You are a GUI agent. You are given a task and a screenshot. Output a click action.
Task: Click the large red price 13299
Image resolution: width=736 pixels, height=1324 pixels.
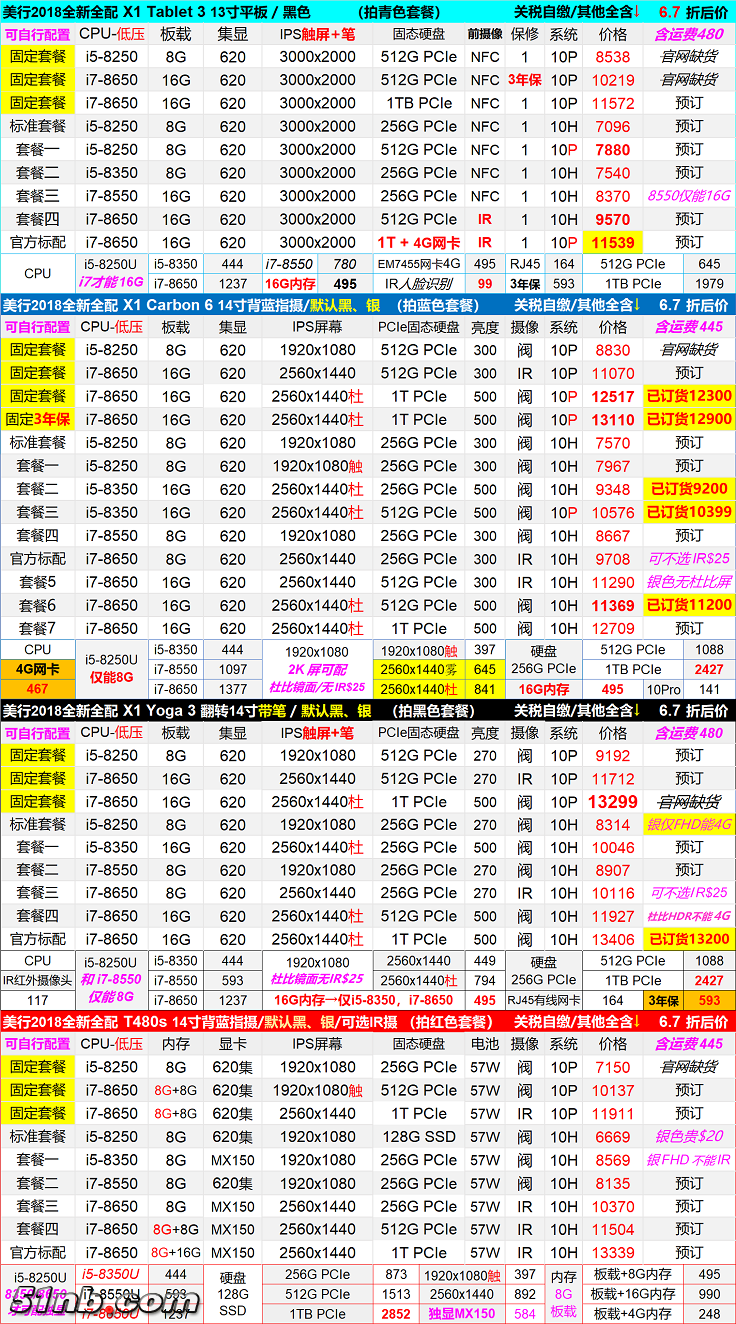coord(613,802)
